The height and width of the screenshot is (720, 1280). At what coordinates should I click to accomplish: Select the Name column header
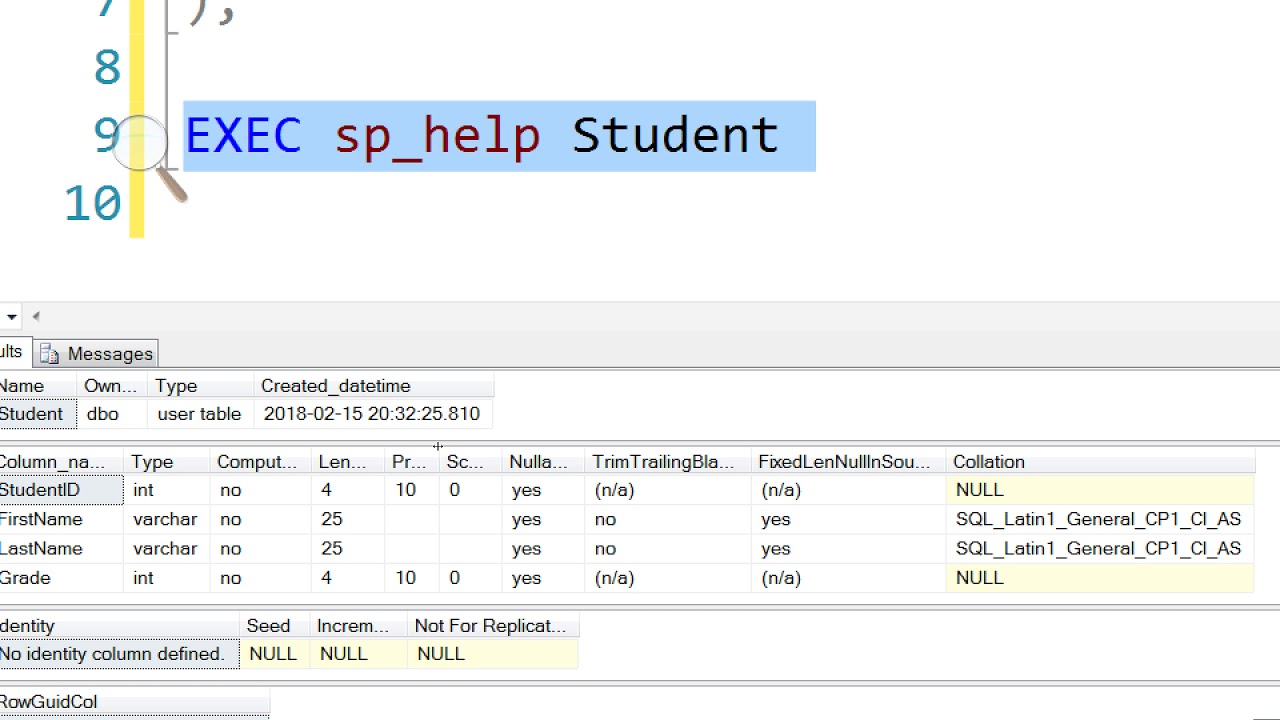(38, 386)
